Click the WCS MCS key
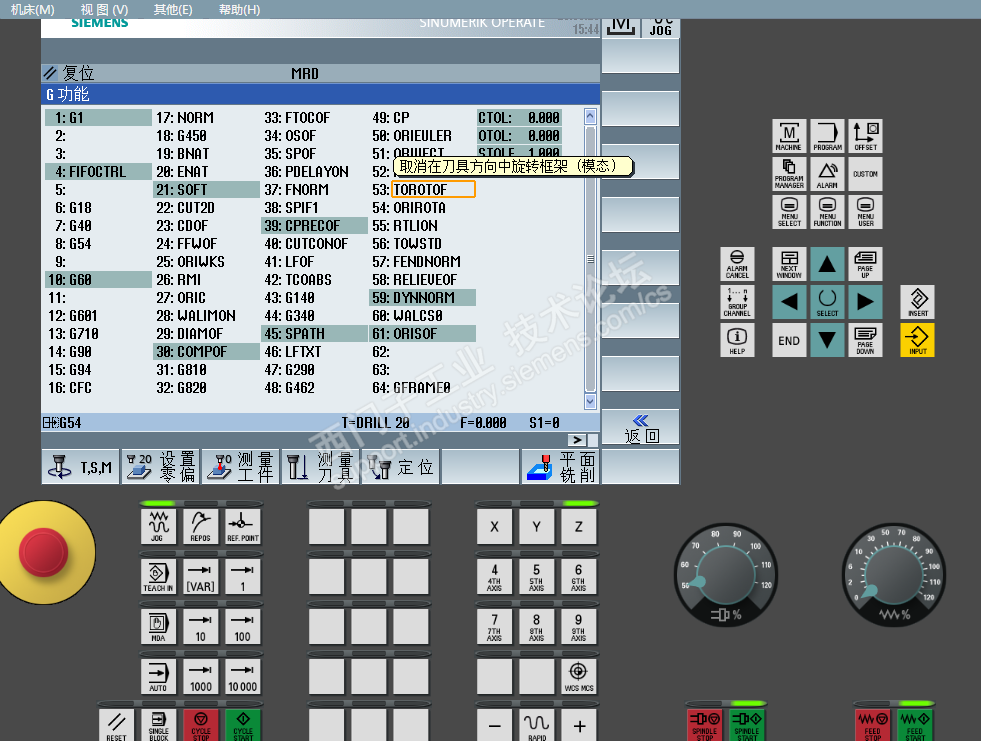The image size is (981, 741). point(579,677)
